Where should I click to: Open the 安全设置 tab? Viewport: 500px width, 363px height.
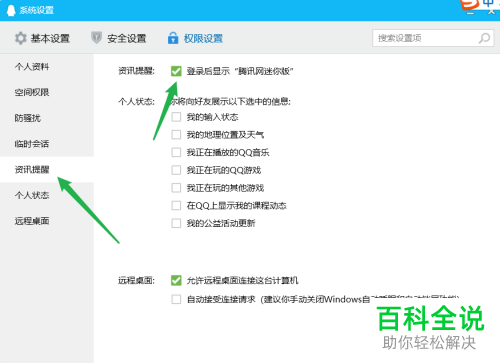[119, 38]
